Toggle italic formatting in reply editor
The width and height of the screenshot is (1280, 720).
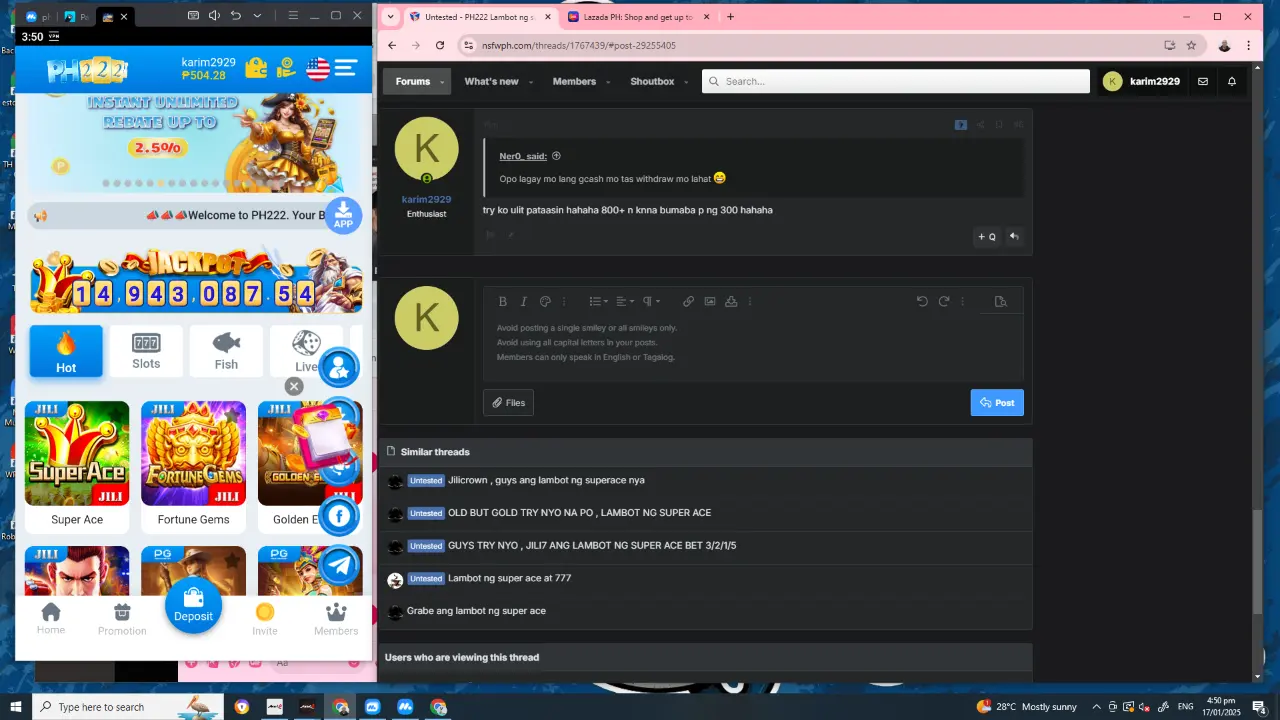(x=523, y=301)
